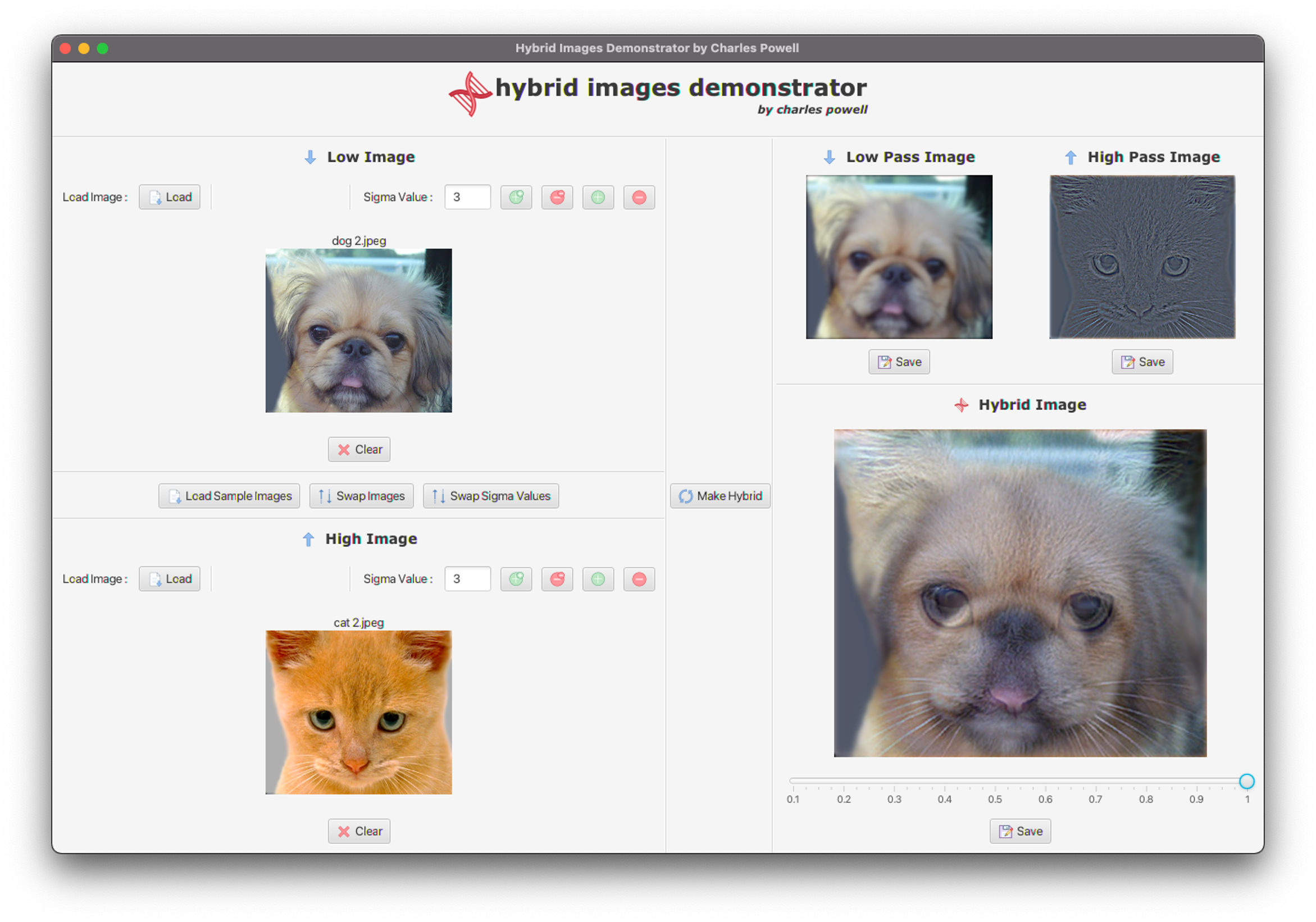
Task: Generate result with Make Hybrid button
Action: point(720,496)
